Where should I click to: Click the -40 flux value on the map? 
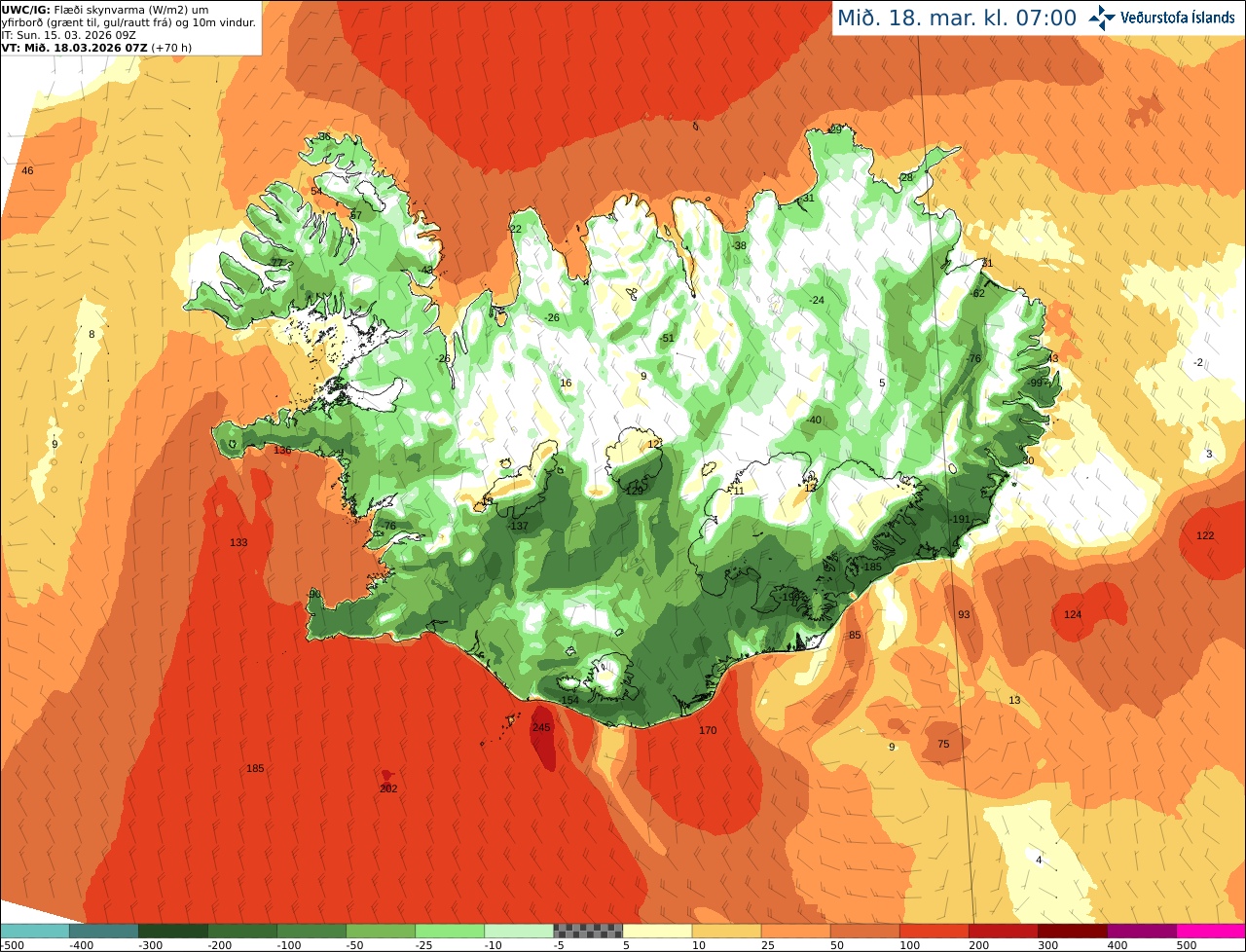coord(814,420)
